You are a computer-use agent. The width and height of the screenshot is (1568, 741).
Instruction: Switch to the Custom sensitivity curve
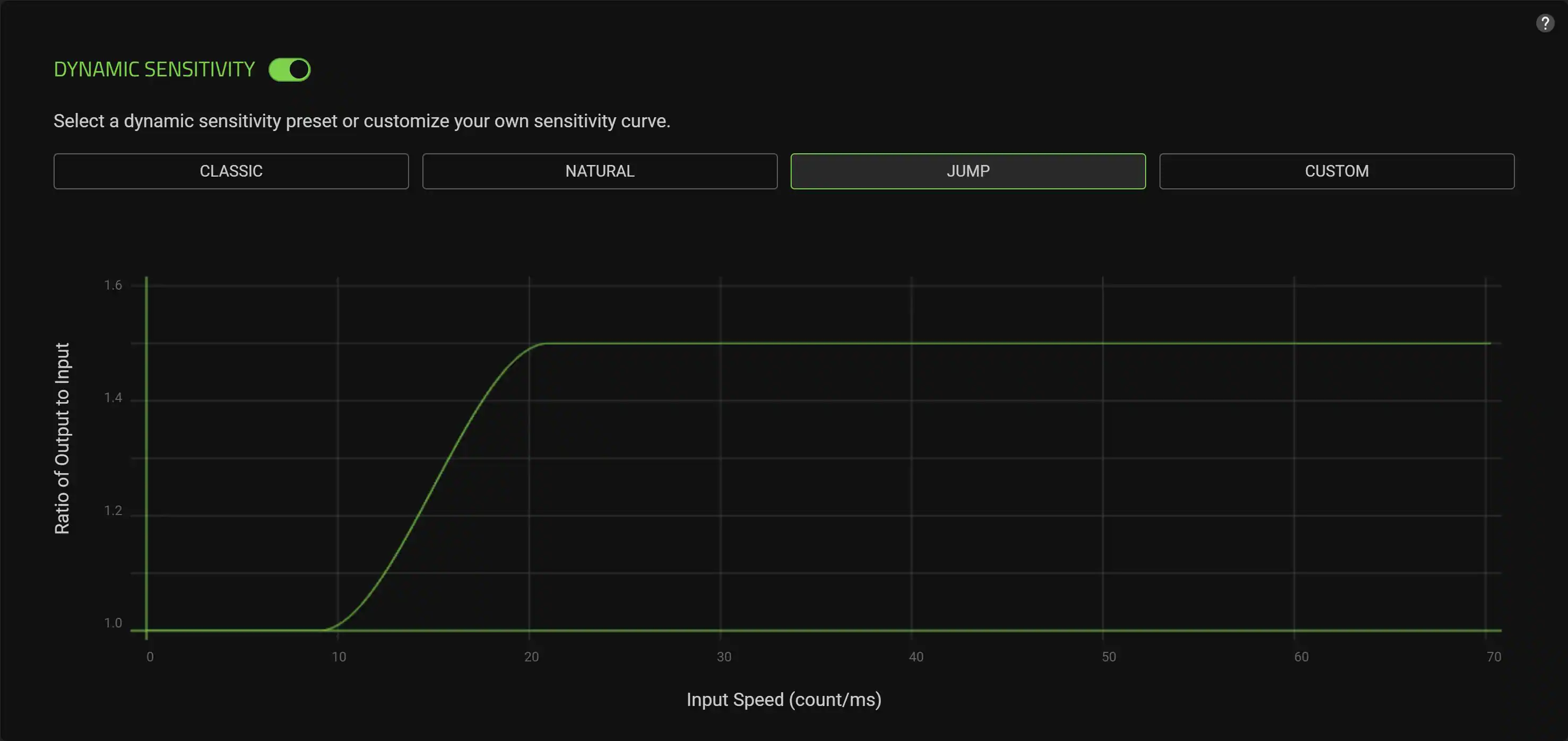point(1337,171)
